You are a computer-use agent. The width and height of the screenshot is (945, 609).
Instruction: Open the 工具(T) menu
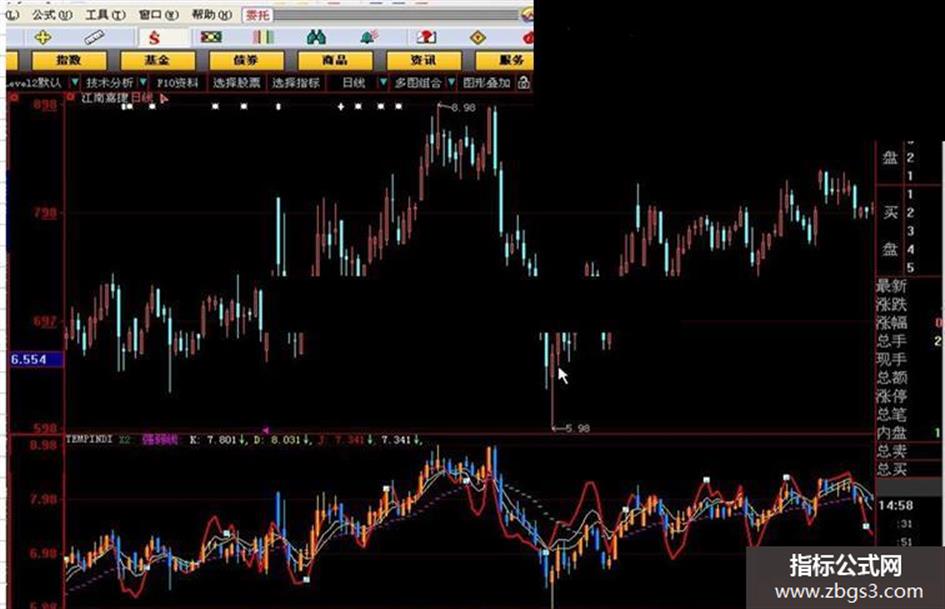pyautogui.click(x=105, y=14)
